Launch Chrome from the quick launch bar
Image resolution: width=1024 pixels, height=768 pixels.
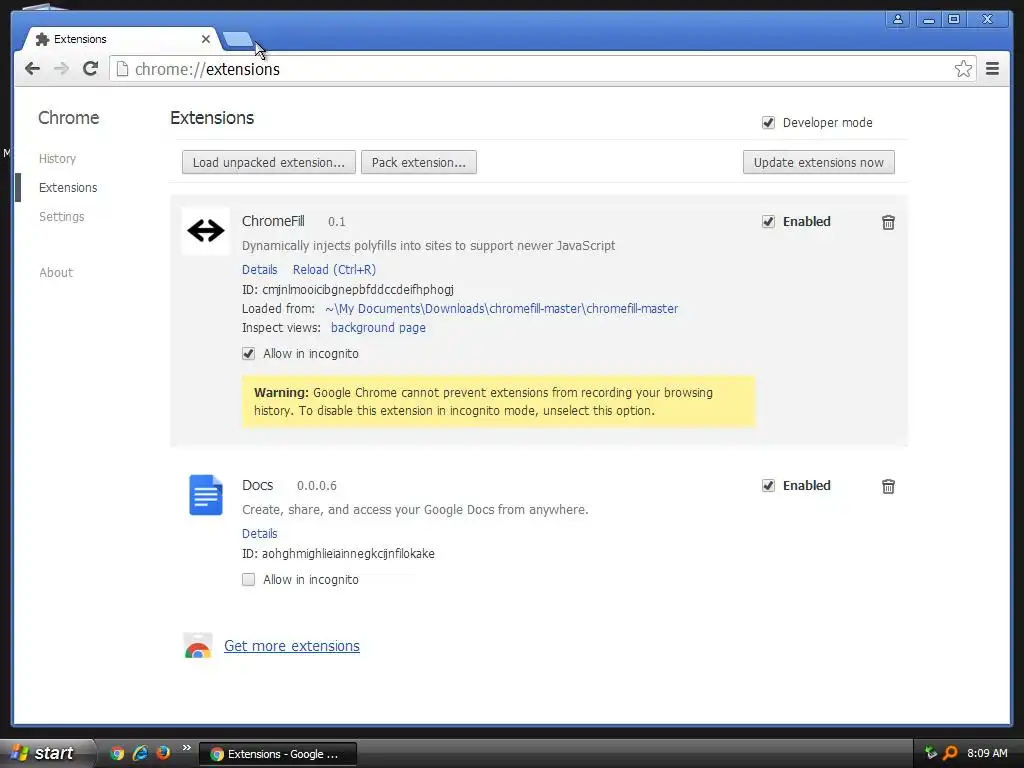(117, 753)
